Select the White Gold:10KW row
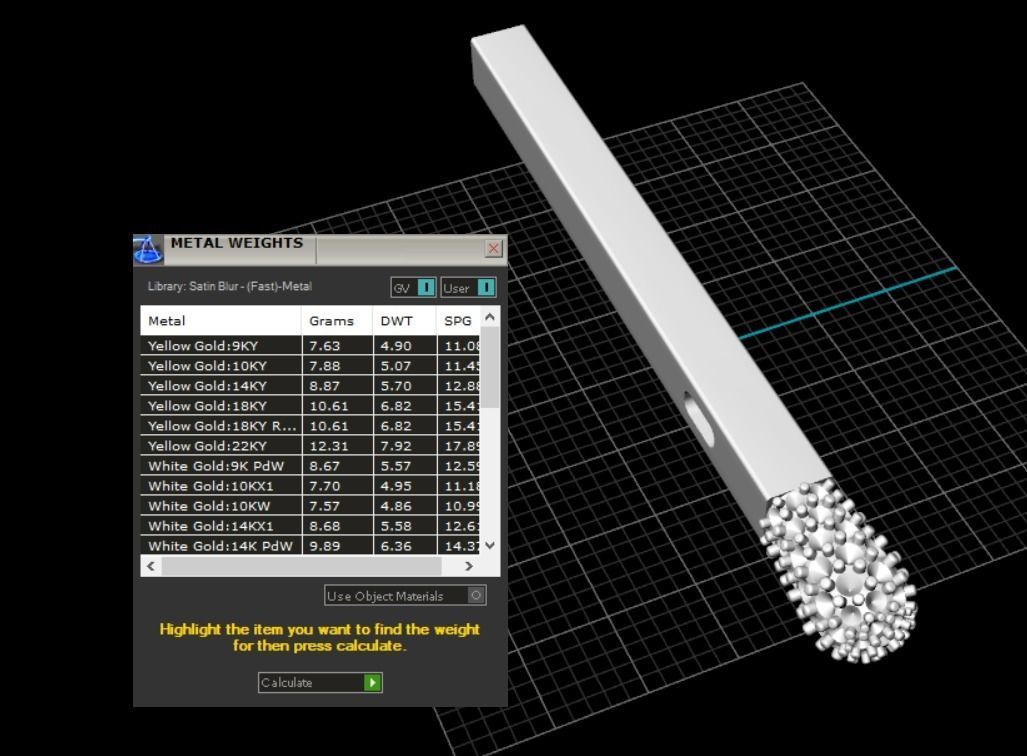1027x756 pixels. pyautogui.click(x=310, y=506)
